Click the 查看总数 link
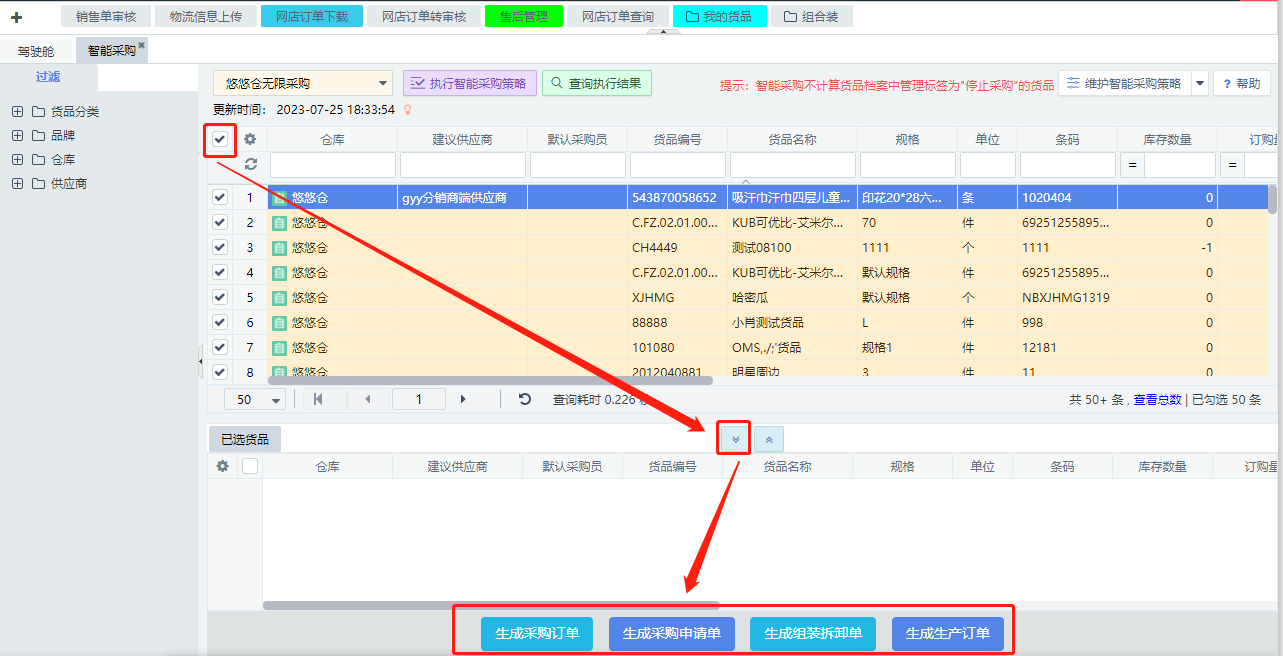The image size is (1283, 656). point(1157,400)
